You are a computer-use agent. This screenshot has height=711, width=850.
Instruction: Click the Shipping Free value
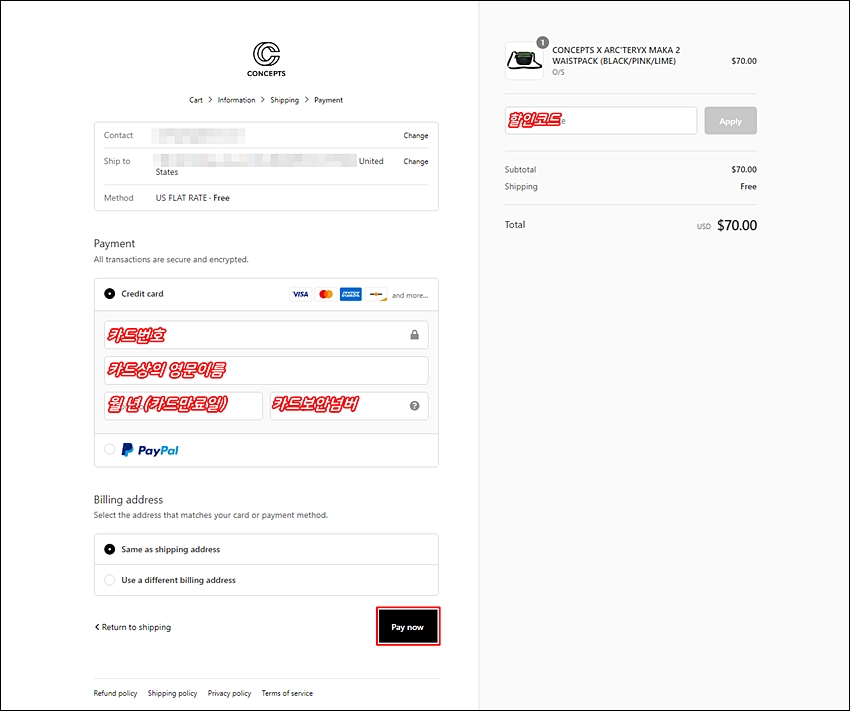(x=749, y=186)
